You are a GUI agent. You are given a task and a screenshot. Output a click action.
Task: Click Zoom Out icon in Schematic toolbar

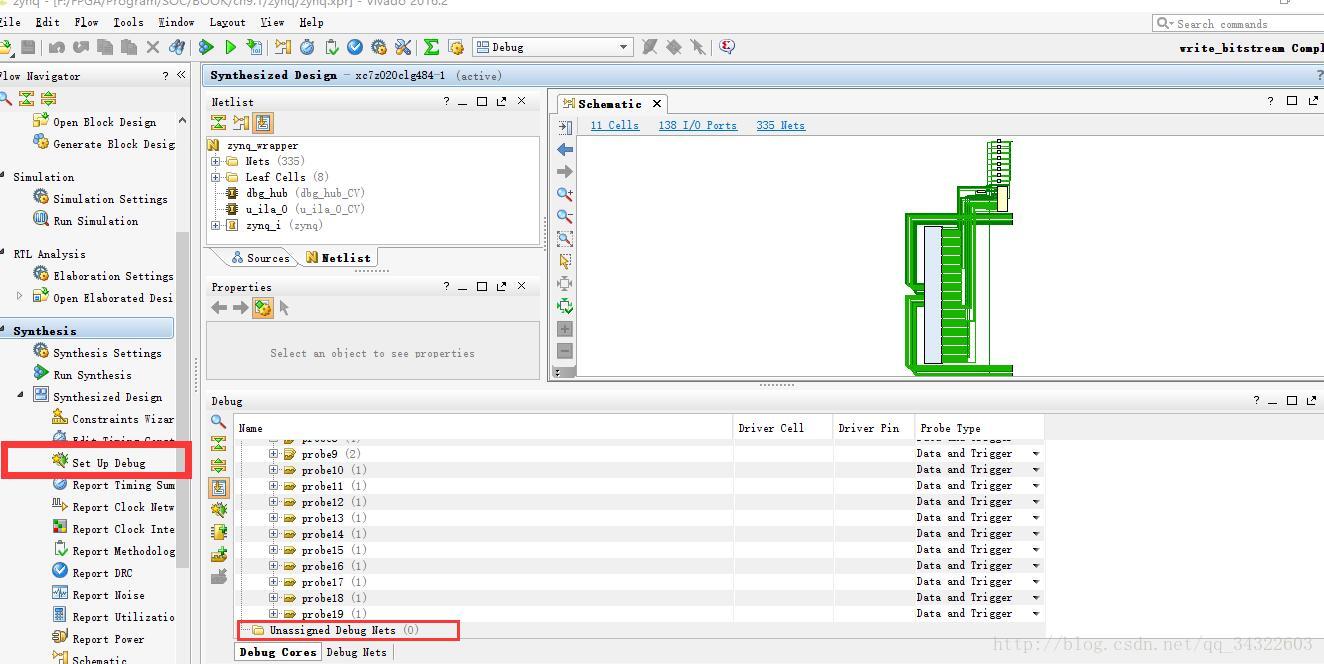(x=565, y=216)
